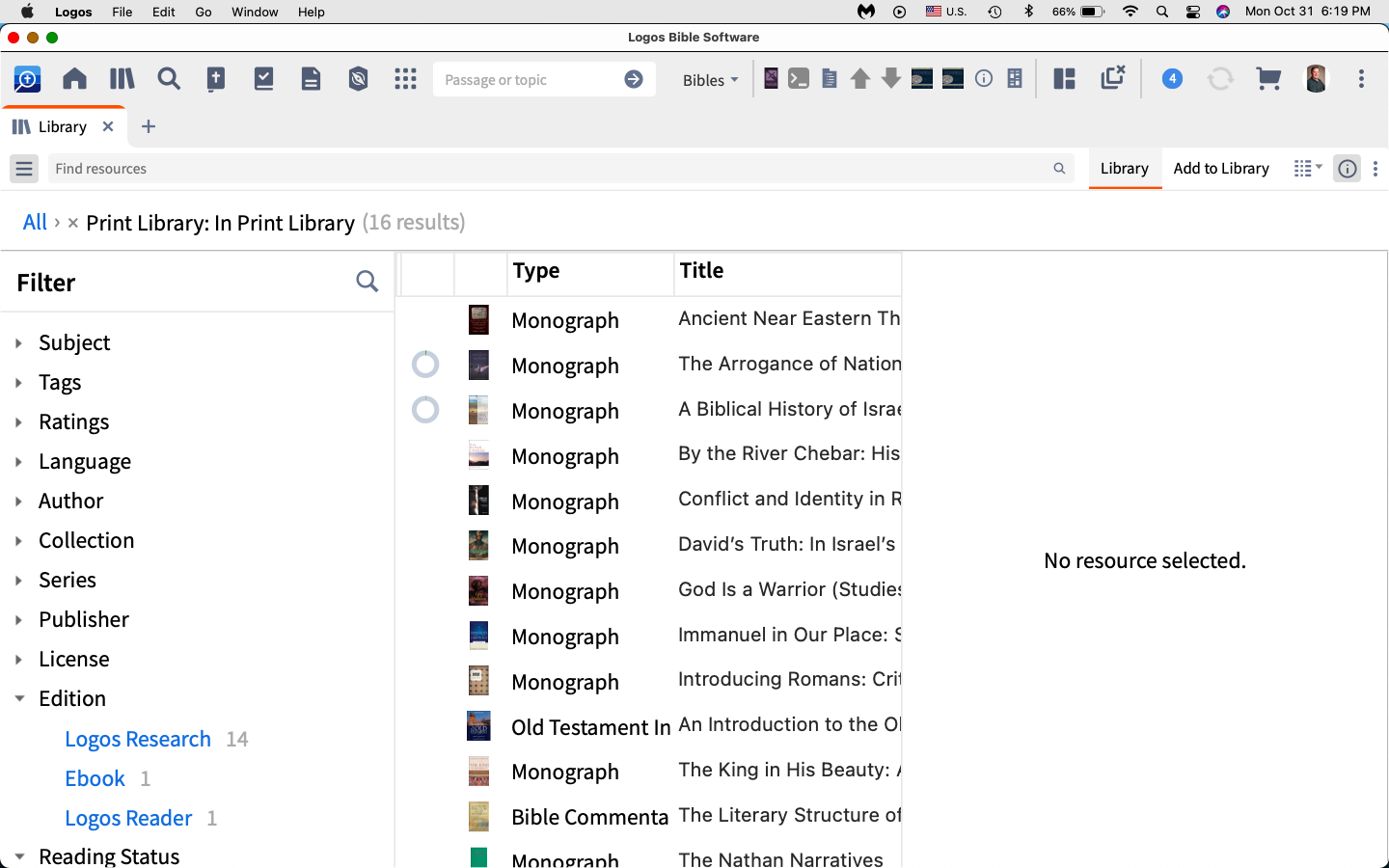1389x868 pixels.
Task: Expand the Ratings filter
Action: coord(18,422)
